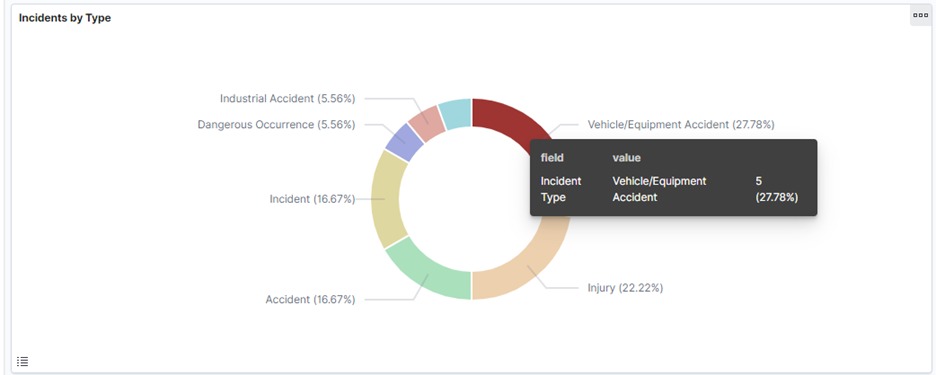Click the unlabeled light blue donut slice
The image size is (936, 375).
457,112
